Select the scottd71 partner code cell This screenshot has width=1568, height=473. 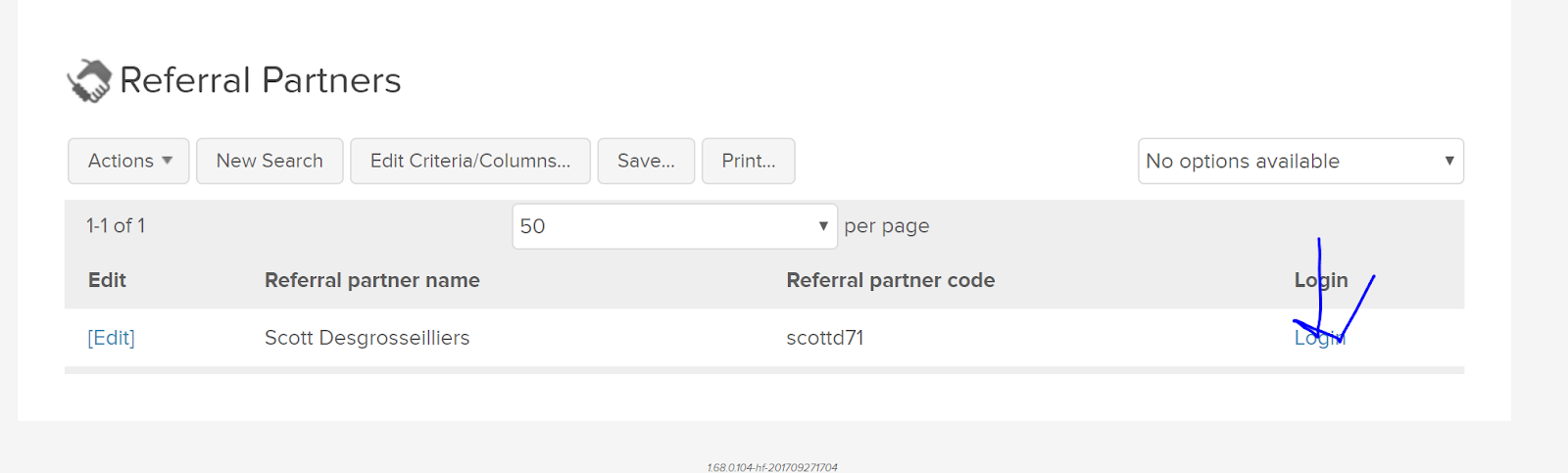(x=825, y=338)
